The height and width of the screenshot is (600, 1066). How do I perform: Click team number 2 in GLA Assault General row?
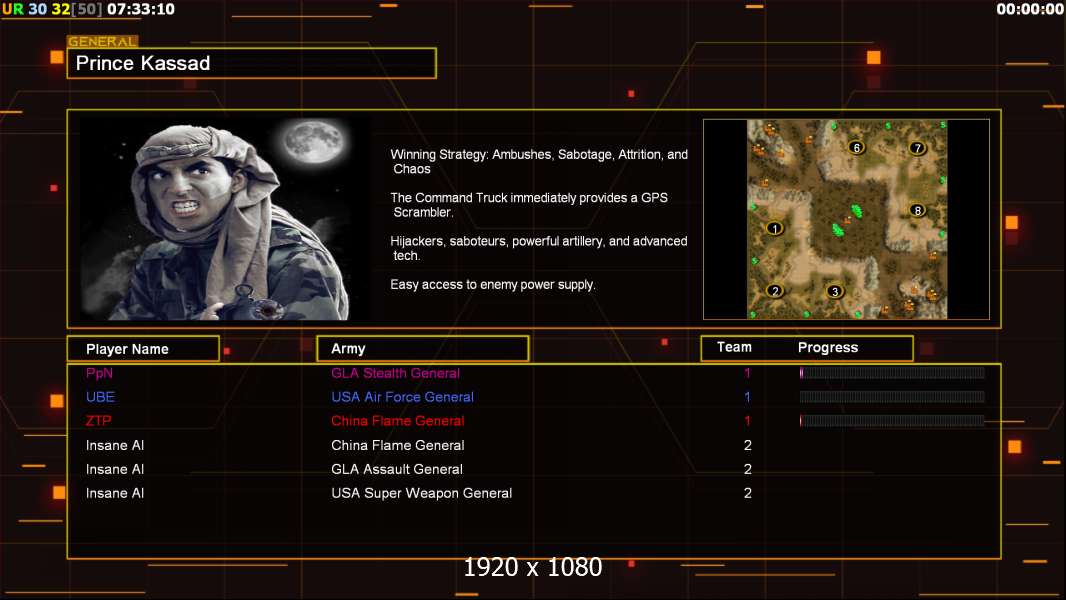coord(748,469)
